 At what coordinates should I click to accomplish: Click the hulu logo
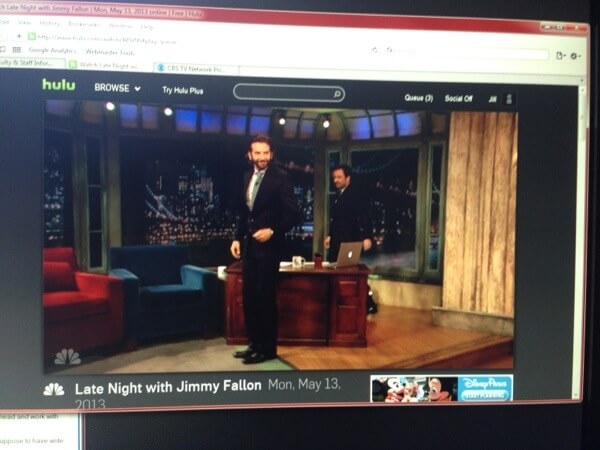pos(58,86)
